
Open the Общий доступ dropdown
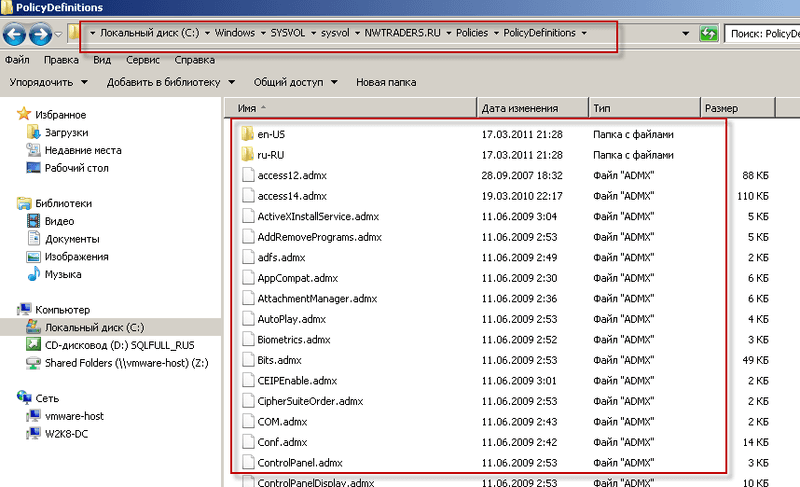tap(295, 82)
